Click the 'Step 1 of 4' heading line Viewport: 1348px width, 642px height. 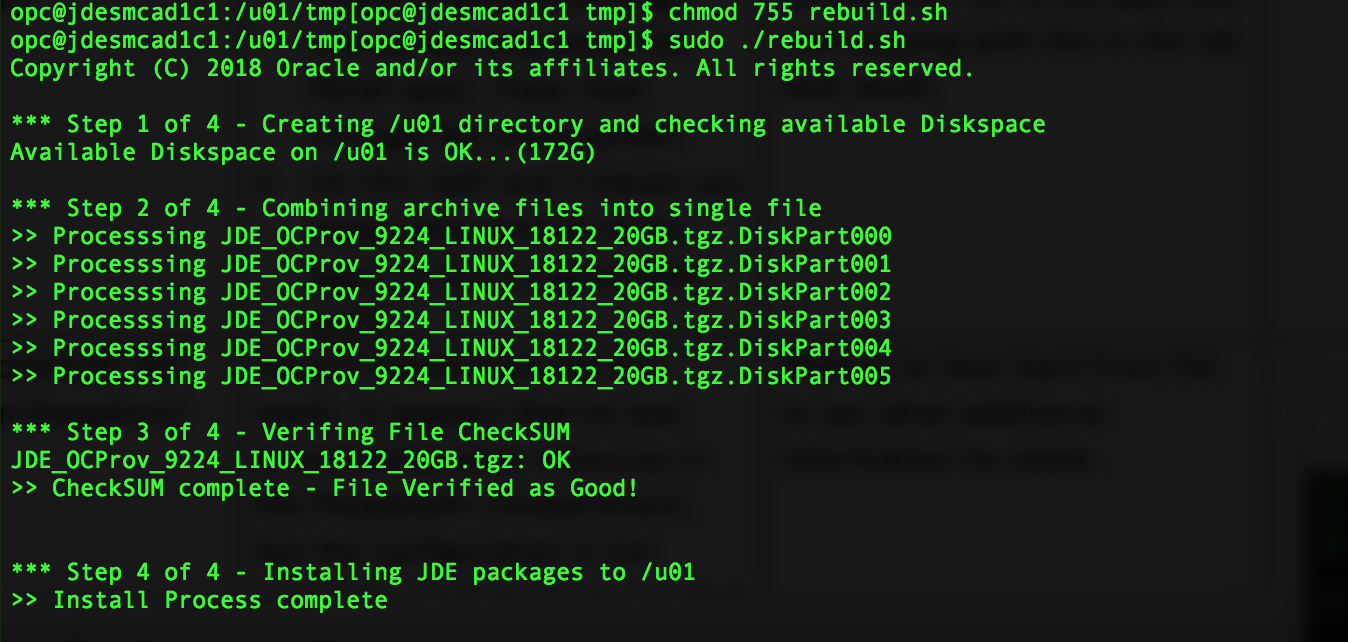click(x=528, y=125)
